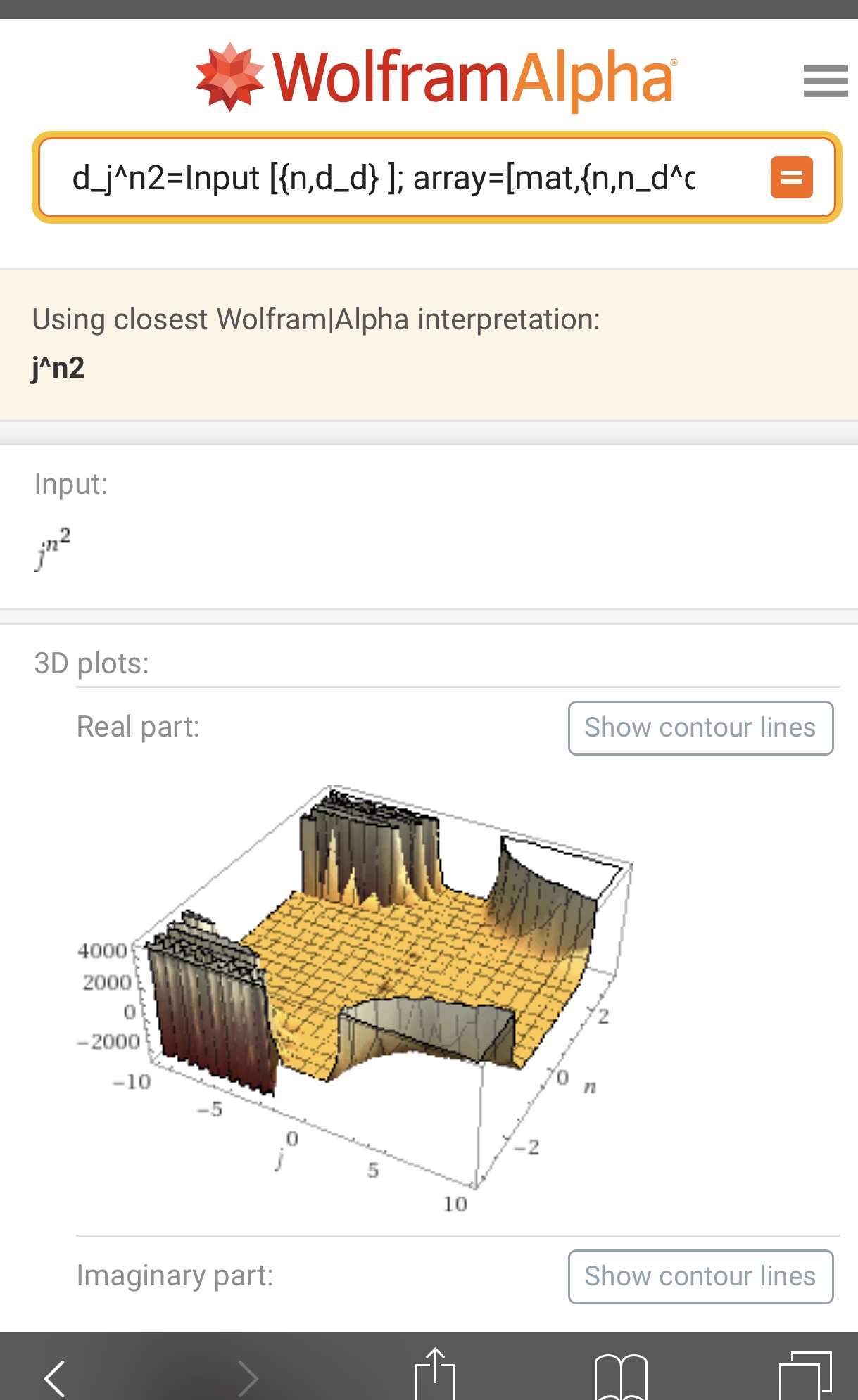Tap the Real part label
This screenshot has width=858, height=1400.
138,727
